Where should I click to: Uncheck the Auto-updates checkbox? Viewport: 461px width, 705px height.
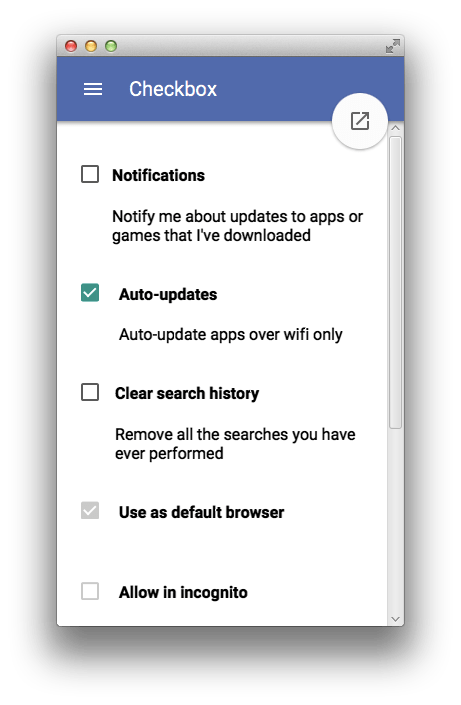coord(90,293)
